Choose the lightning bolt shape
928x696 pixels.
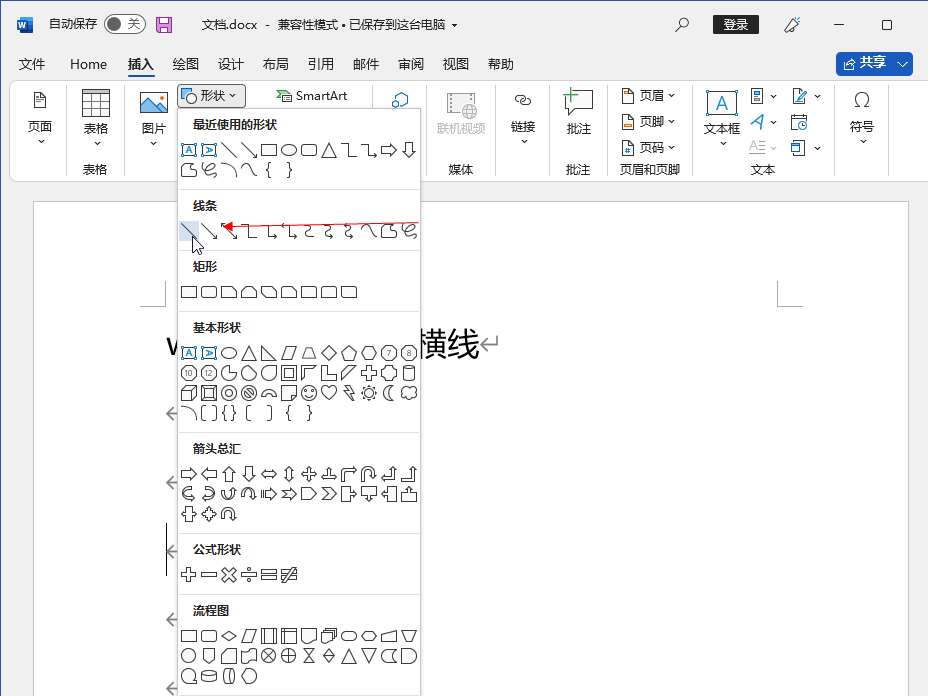point(349,393)
